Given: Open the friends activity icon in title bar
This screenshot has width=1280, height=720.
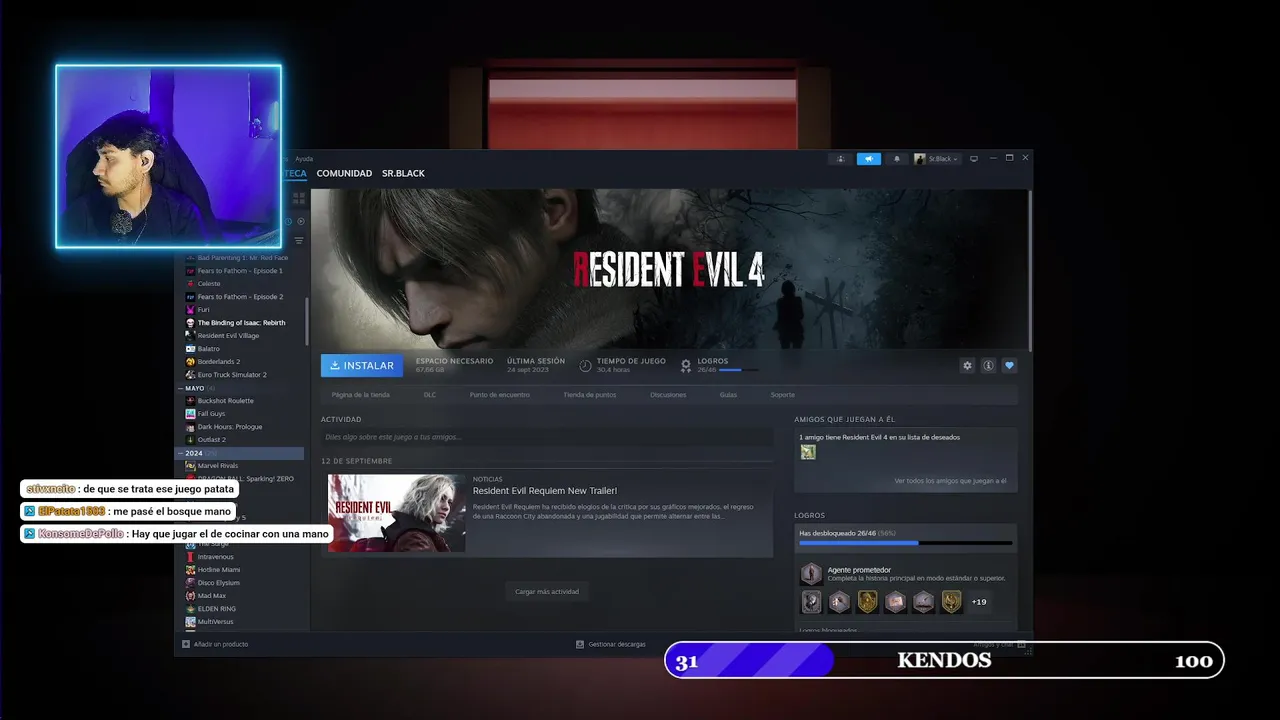Looking at the screenshot, I should point(841,159).
